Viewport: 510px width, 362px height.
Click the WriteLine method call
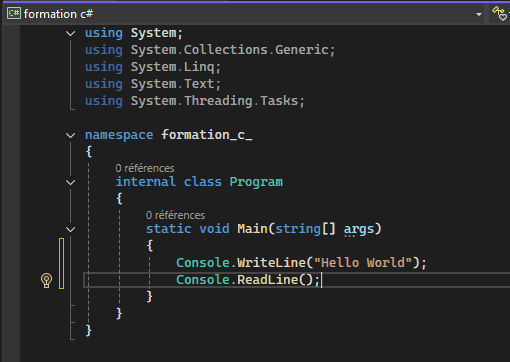click(271, 263)
